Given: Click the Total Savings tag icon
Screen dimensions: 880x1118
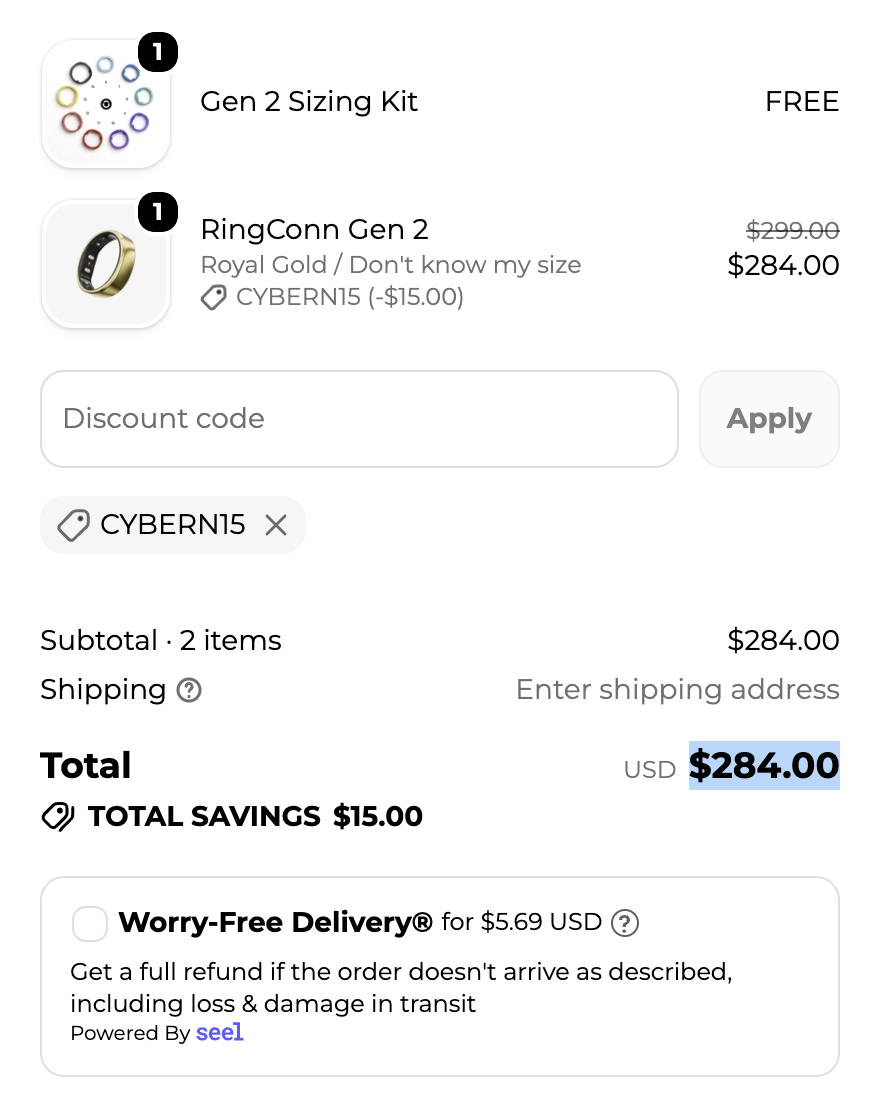Looking at the screenshot, I should (x=58, y=816).
